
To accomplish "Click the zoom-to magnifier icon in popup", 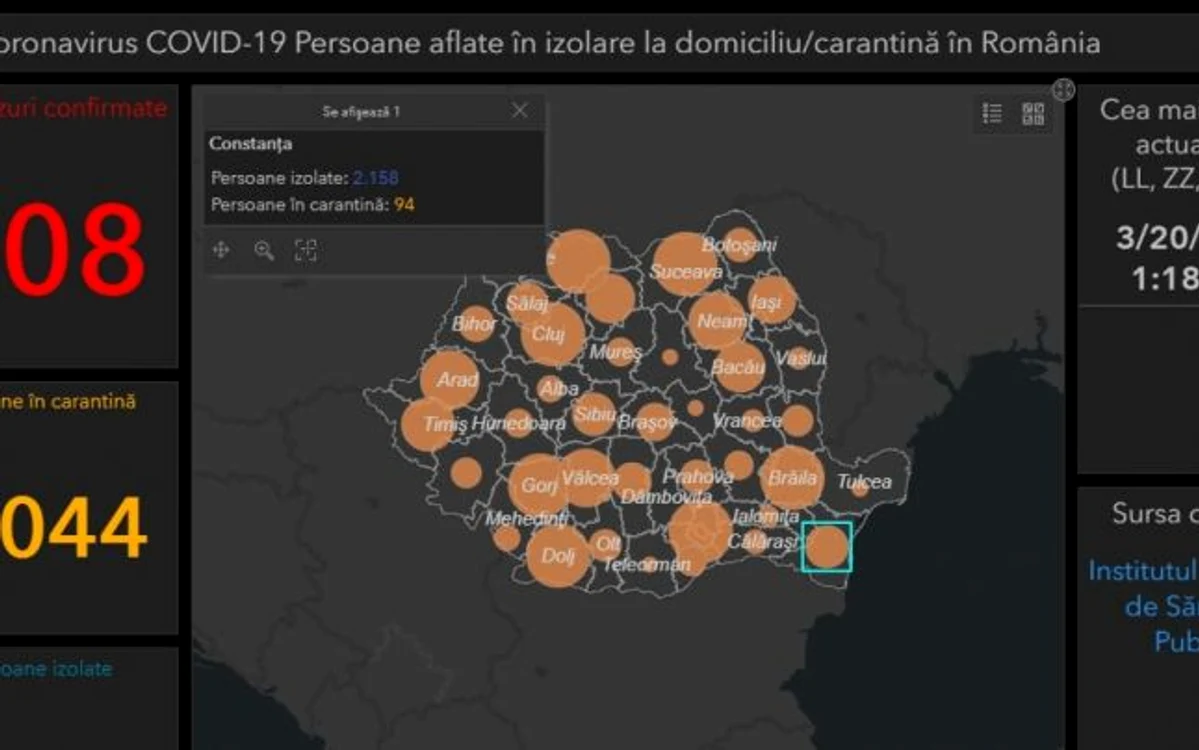I will (x=264, y=250).
